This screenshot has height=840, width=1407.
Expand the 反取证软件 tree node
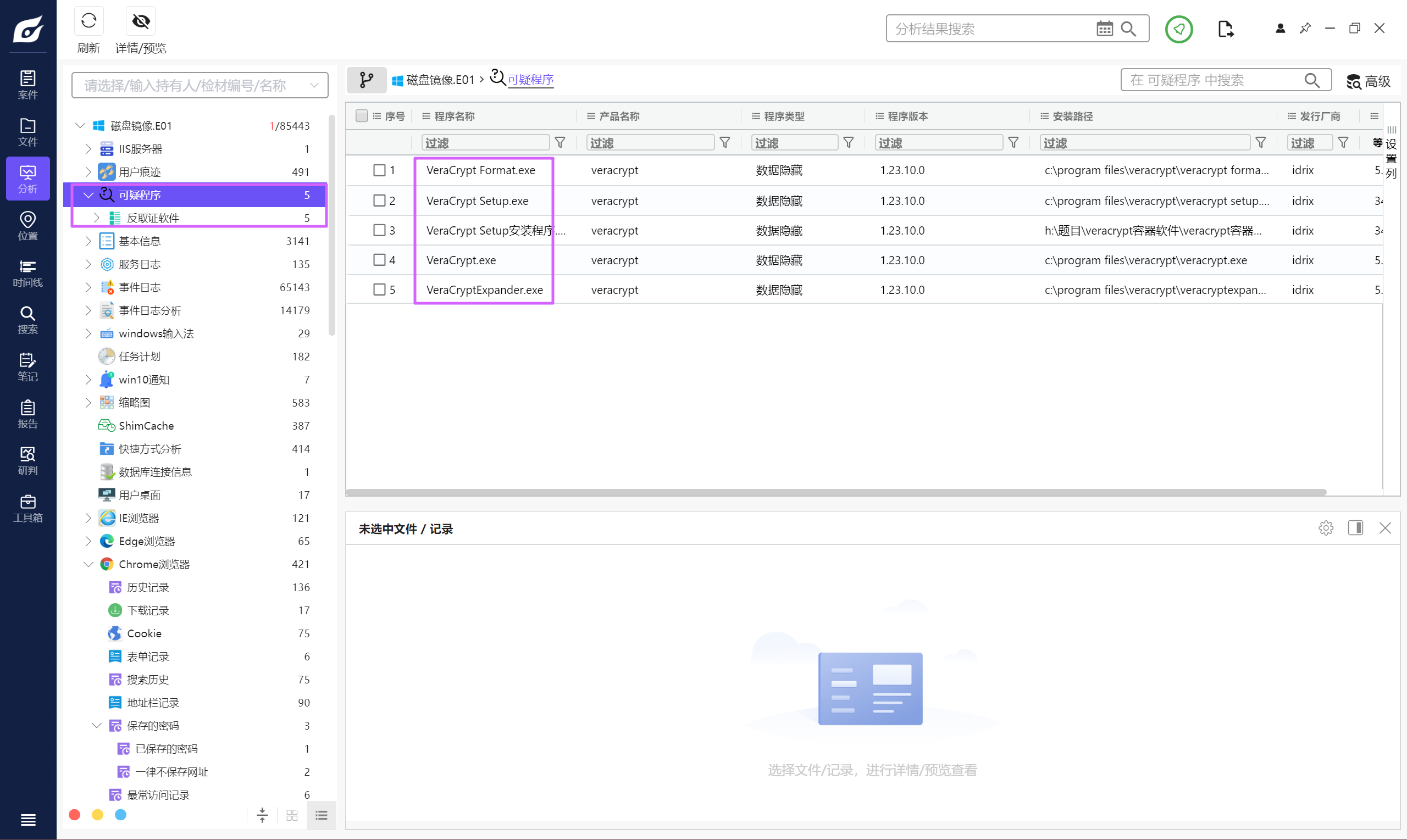point(96,218)
